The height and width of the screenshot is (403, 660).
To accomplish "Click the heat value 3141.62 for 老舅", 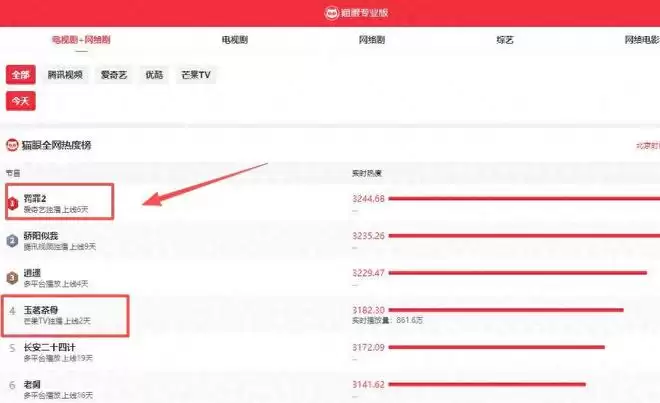I will point(368,384).
